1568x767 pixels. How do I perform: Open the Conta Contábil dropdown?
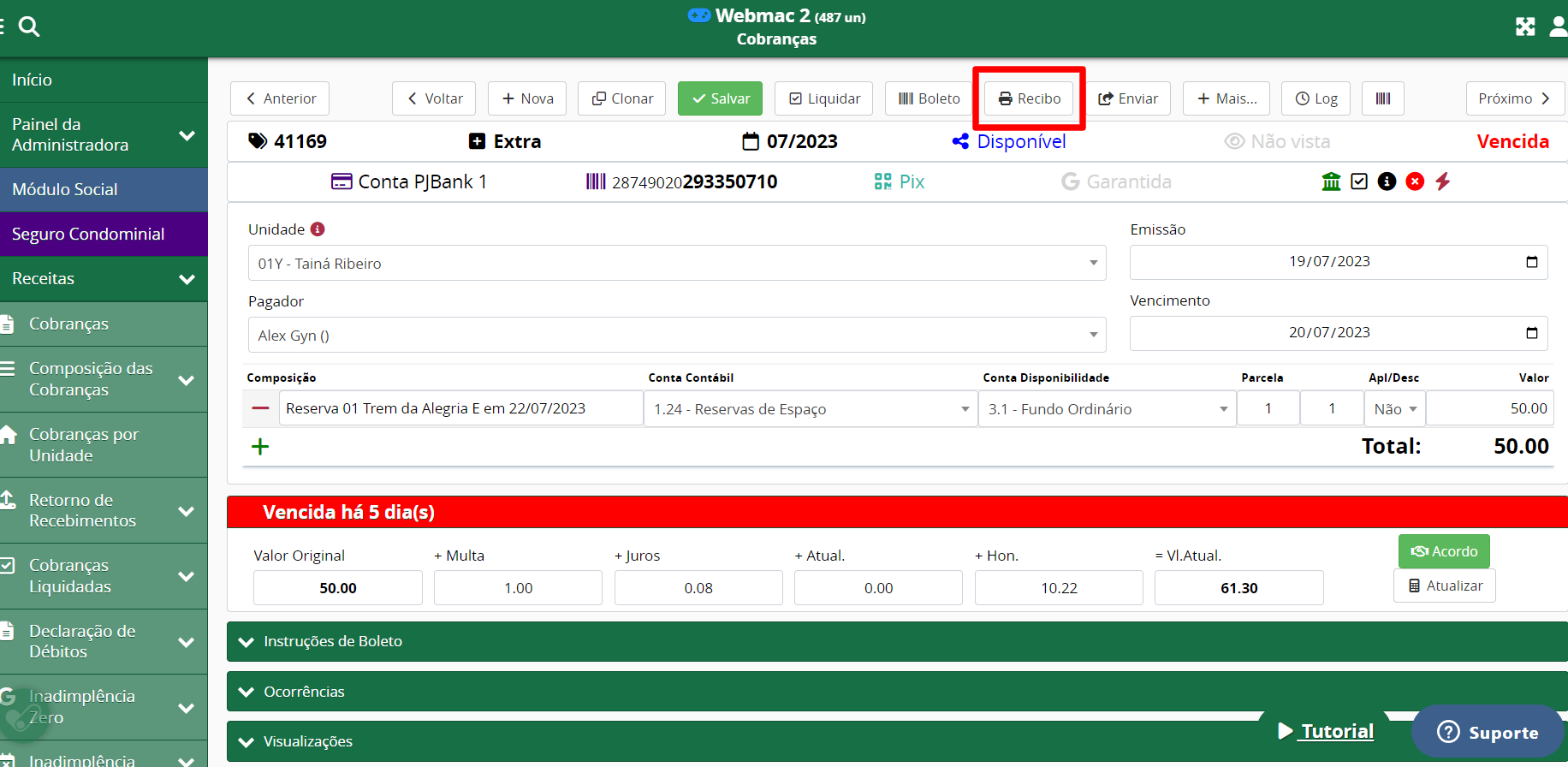tap(810, 409)
